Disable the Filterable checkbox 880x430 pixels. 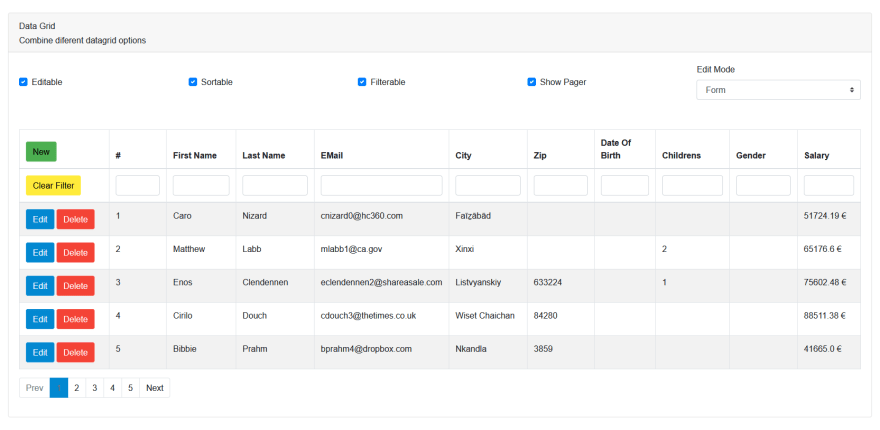(x=362, y=82)
